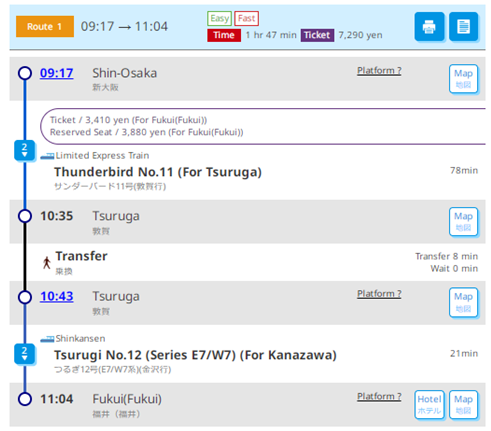Click the printer icon button

pyautogui.click(x=429, y=27)
